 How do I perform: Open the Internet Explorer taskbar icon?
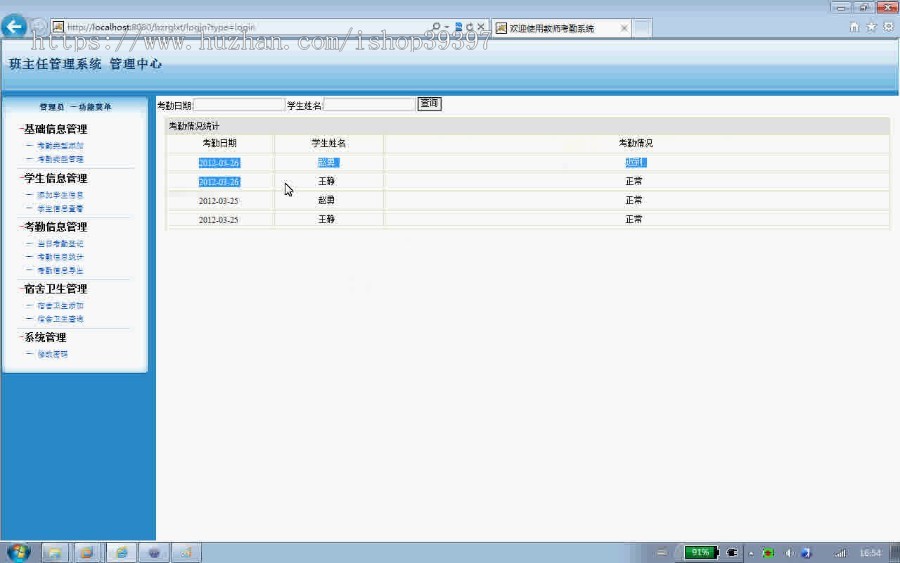click(122, 553)
